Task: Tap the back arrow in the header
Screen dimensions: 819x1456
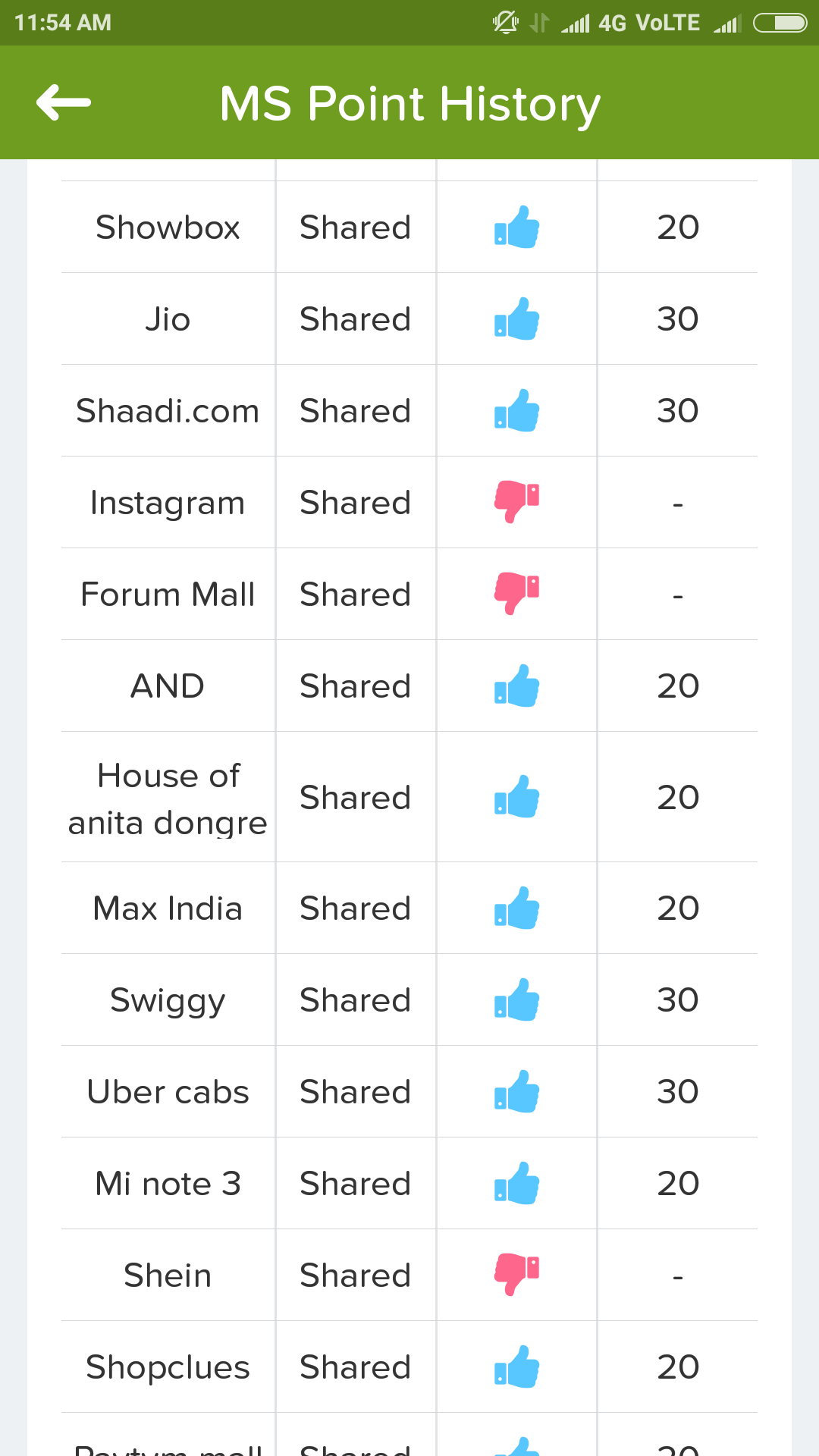Action: tap(64, 102)
